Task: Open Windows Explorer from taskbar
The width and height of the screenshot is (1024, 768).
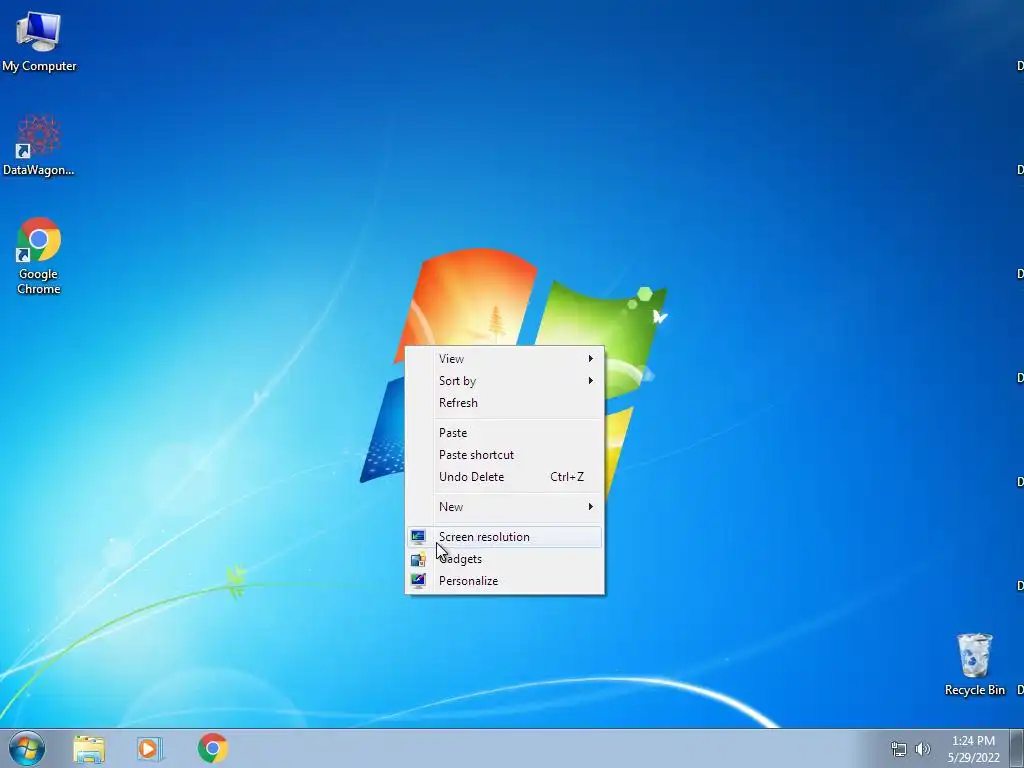Action: click(x=89, y=749)
